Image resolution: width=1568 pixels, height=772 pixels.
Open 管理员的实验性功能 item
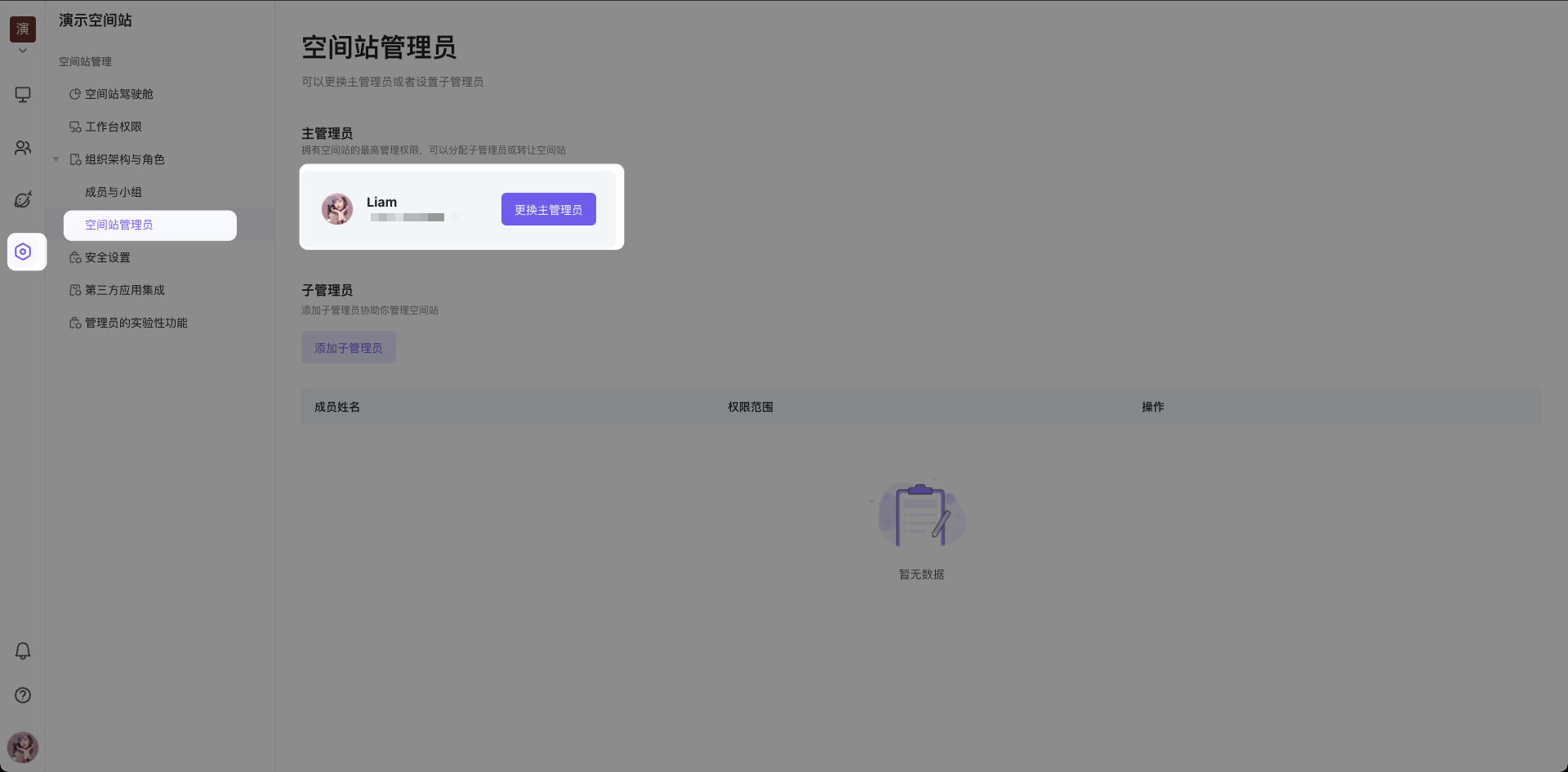point(136,323)
